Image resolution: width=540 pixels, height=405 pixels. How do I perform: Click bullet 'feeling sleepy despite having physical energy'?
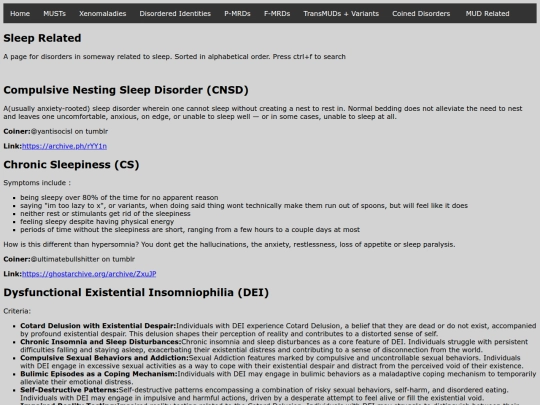[97, 221]
